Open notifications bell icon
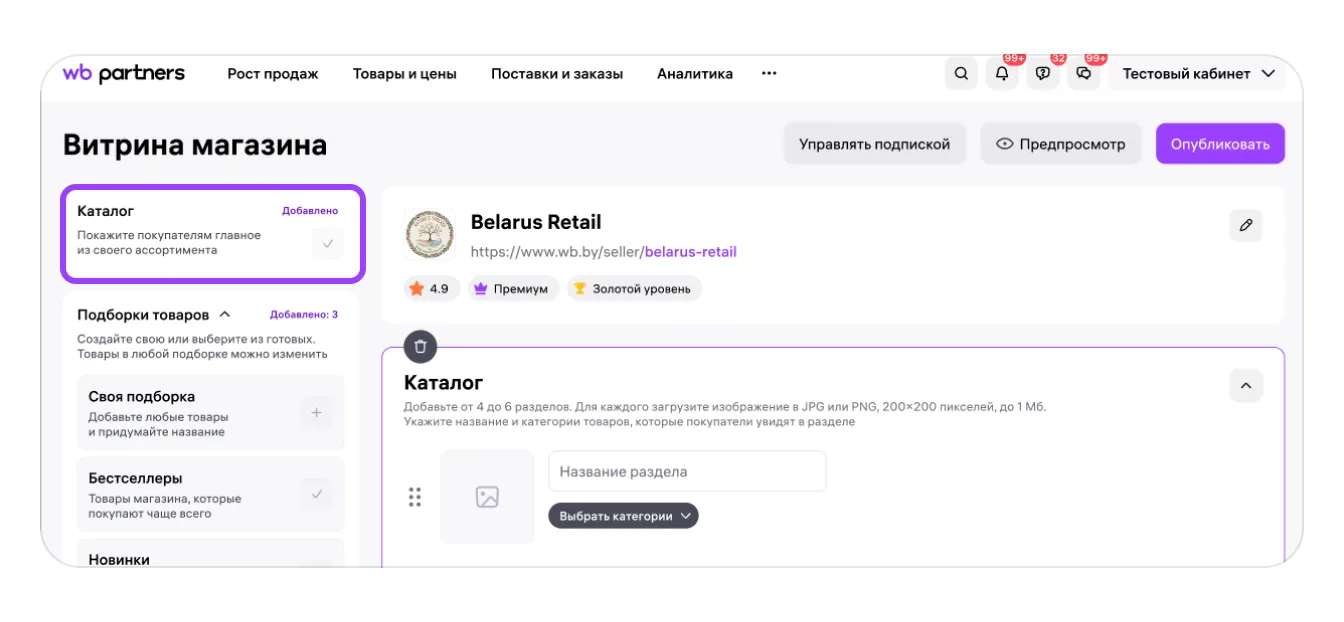Screen dimensions: 1344x622 pyautogui.click(x=1002, y=74)
